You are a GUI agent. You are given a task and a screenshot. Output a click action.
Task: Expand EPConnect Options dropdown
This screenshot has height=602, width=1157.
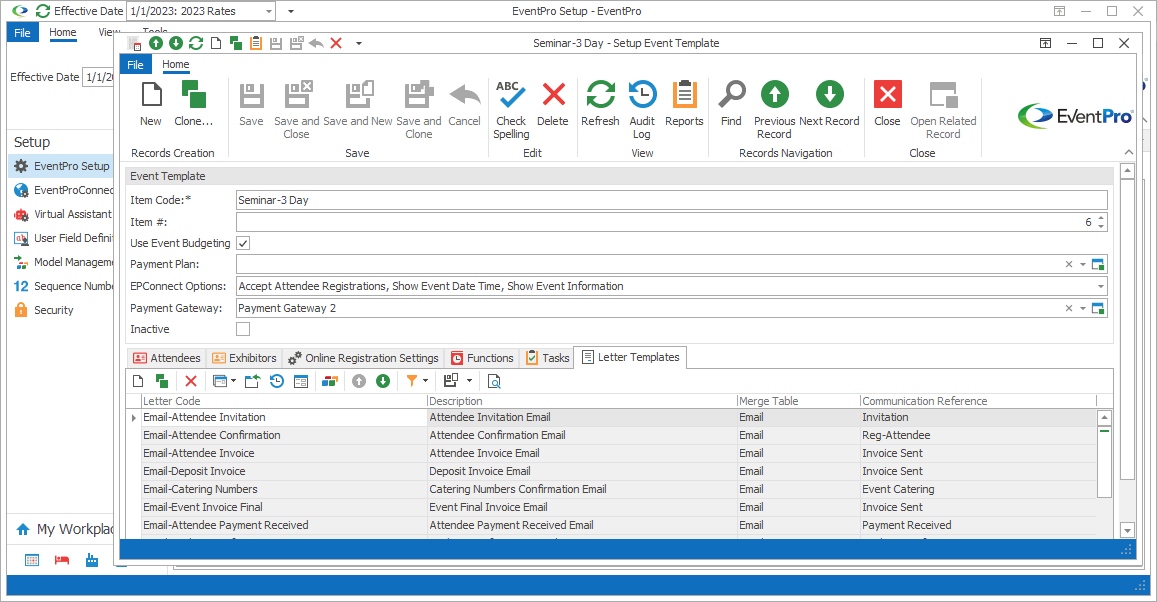coord(1100,286)
